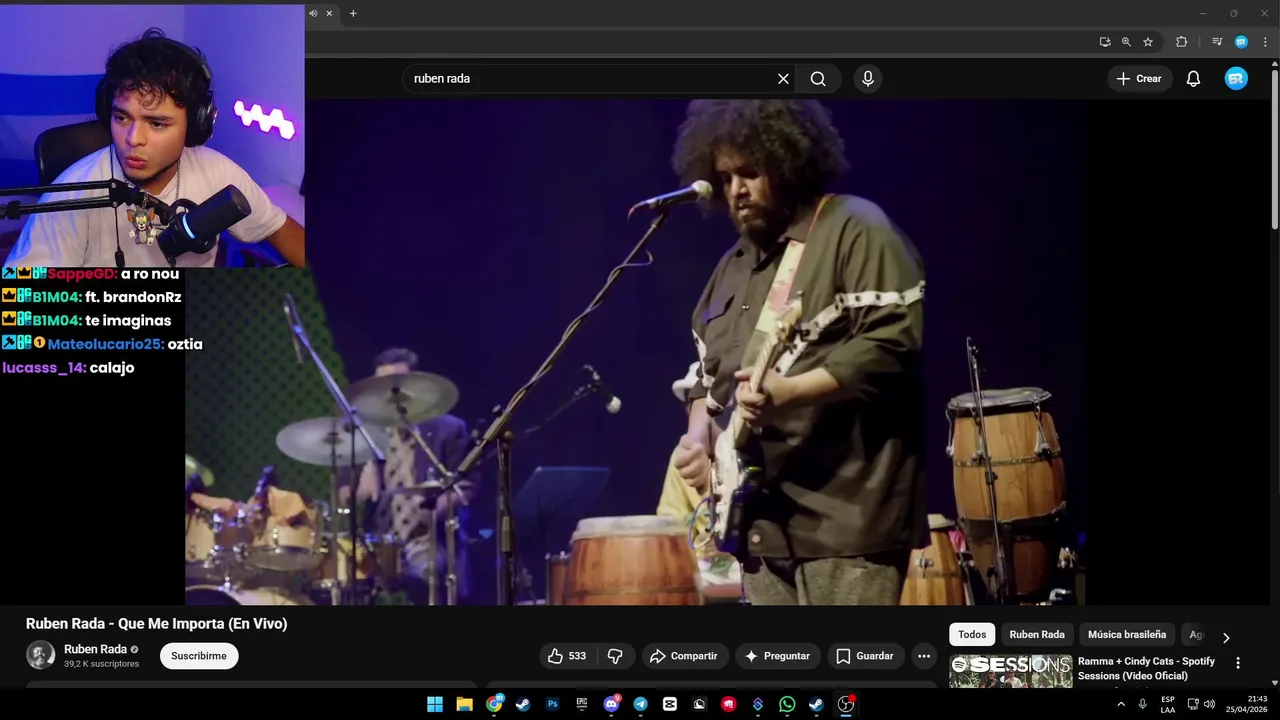
Task: Open CapCut from the taskbar
Action: [670, 704]
